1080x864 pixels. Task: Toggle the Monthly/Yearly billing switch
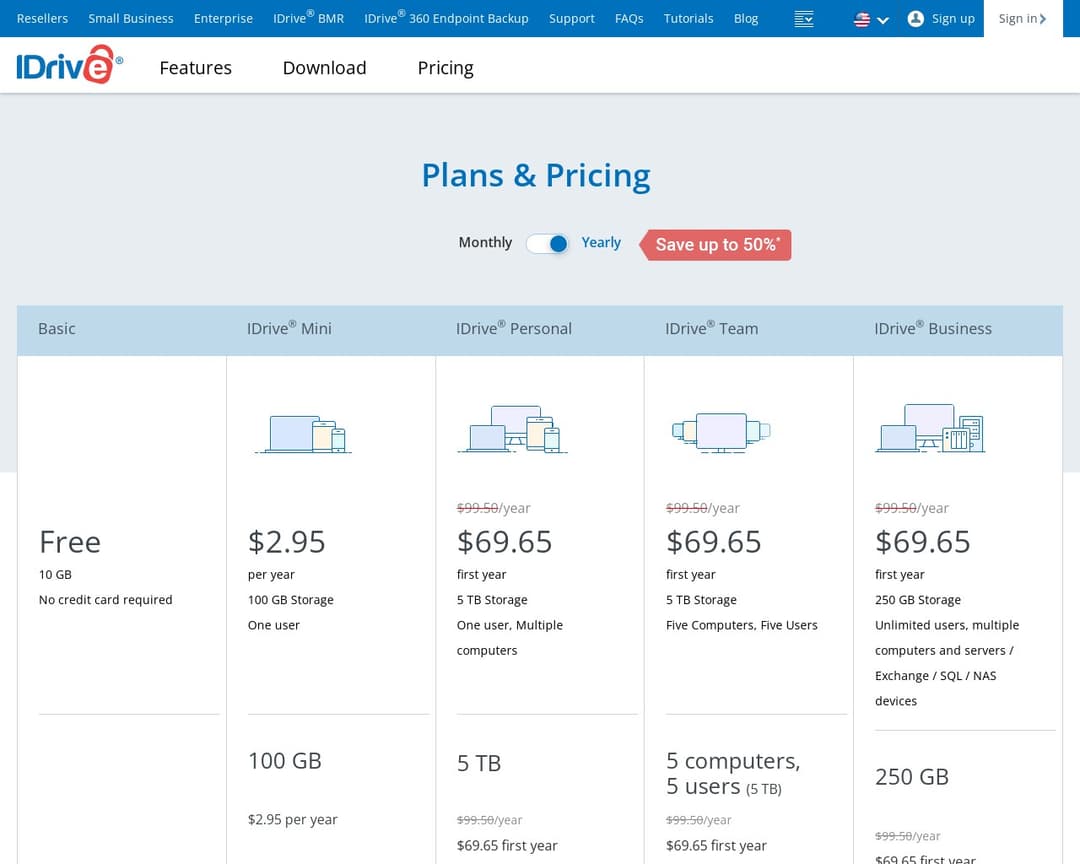tap(548, 244)
